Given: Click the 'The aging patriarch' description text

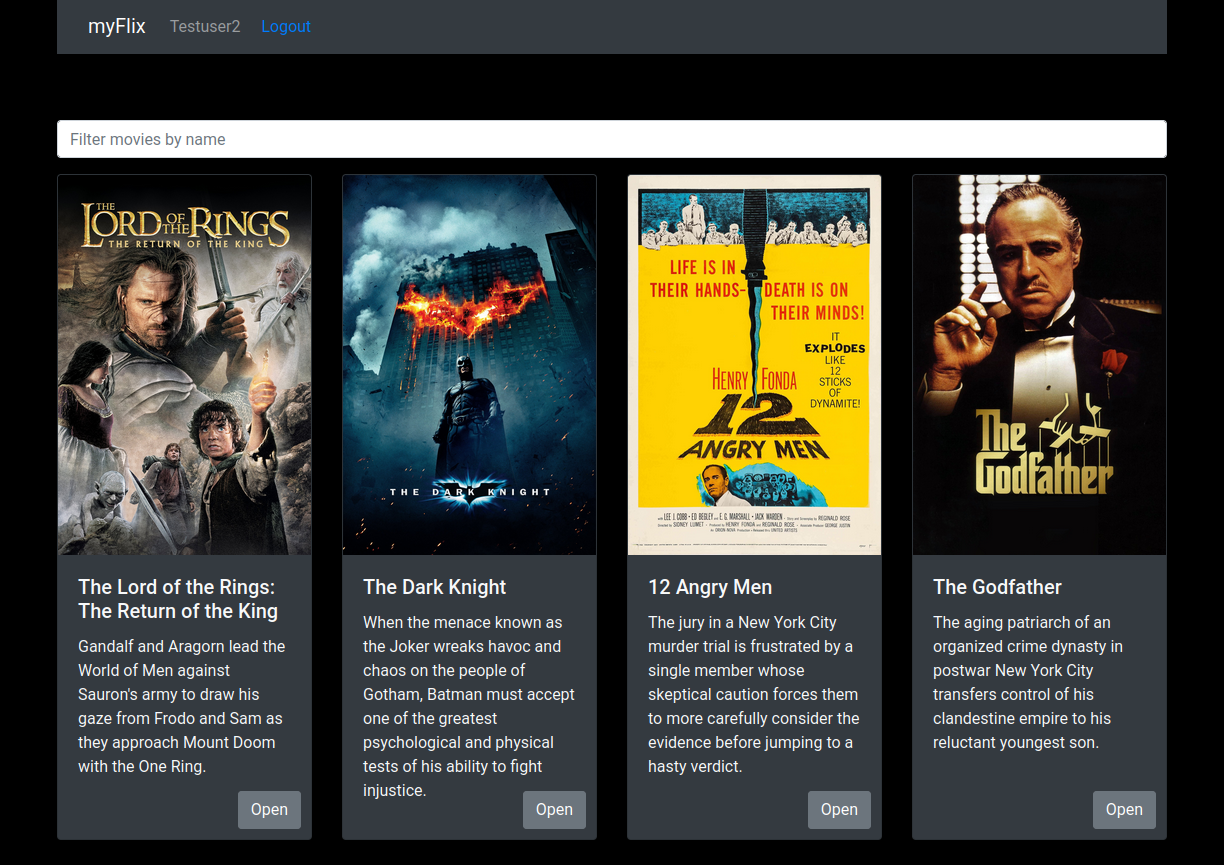Looking at the screenshot, I should click(1029, 682).
